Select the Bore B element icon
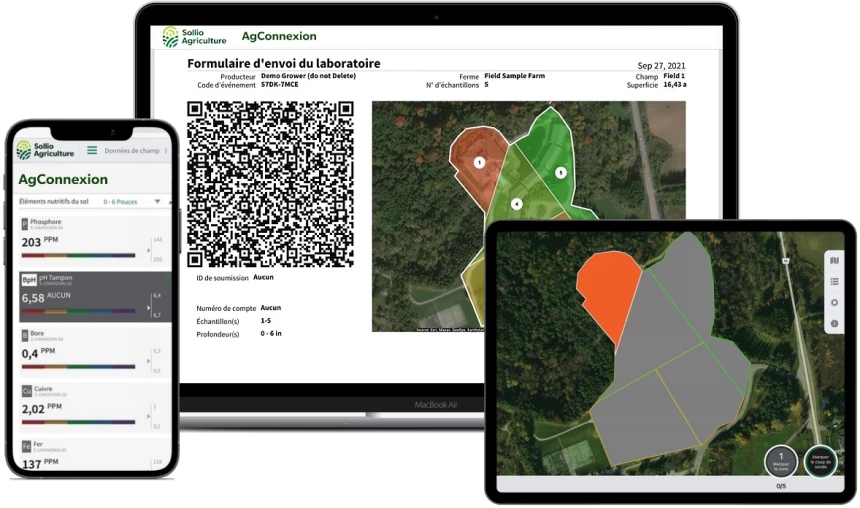The height and width of the screenshot is (508, 860). [x=25, y=335]
